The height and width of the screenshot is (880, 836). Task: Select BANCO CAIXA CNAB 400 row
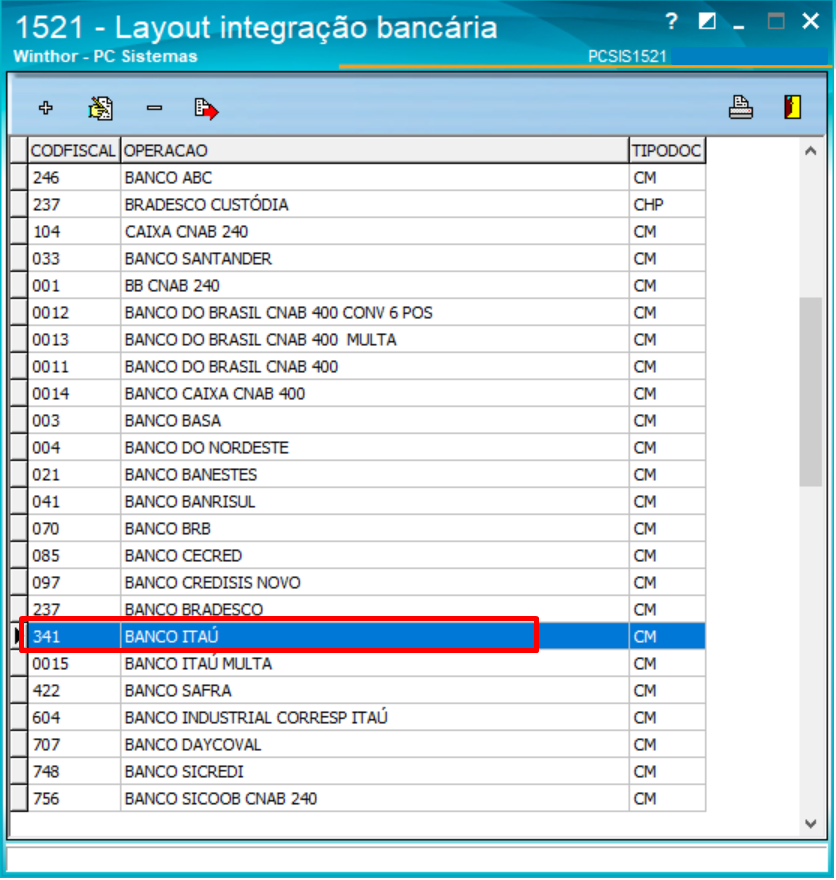click(357, 393)
